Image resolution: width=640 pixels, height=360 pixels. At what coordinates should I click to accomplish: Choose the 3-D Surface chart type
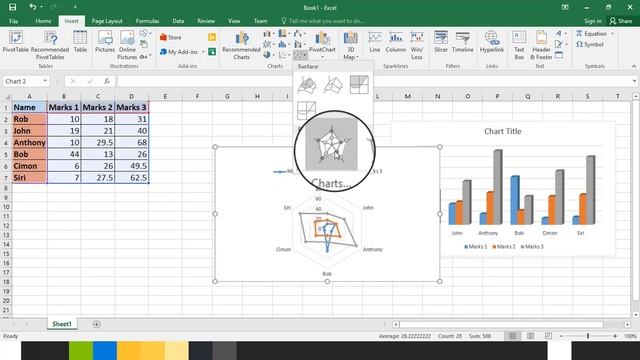(x=307, y=85)
